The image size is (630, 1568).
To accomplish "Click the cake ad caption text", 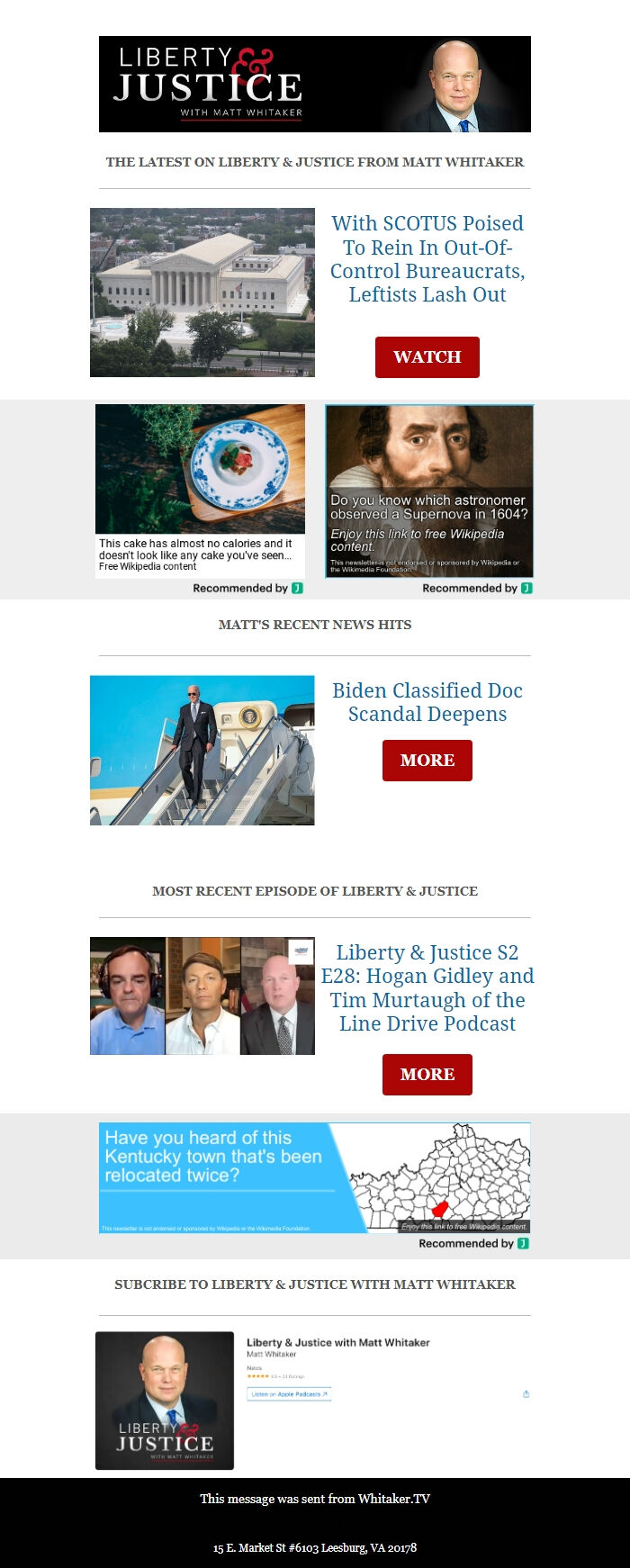I will pyautogui.click(x=195, y=554).
